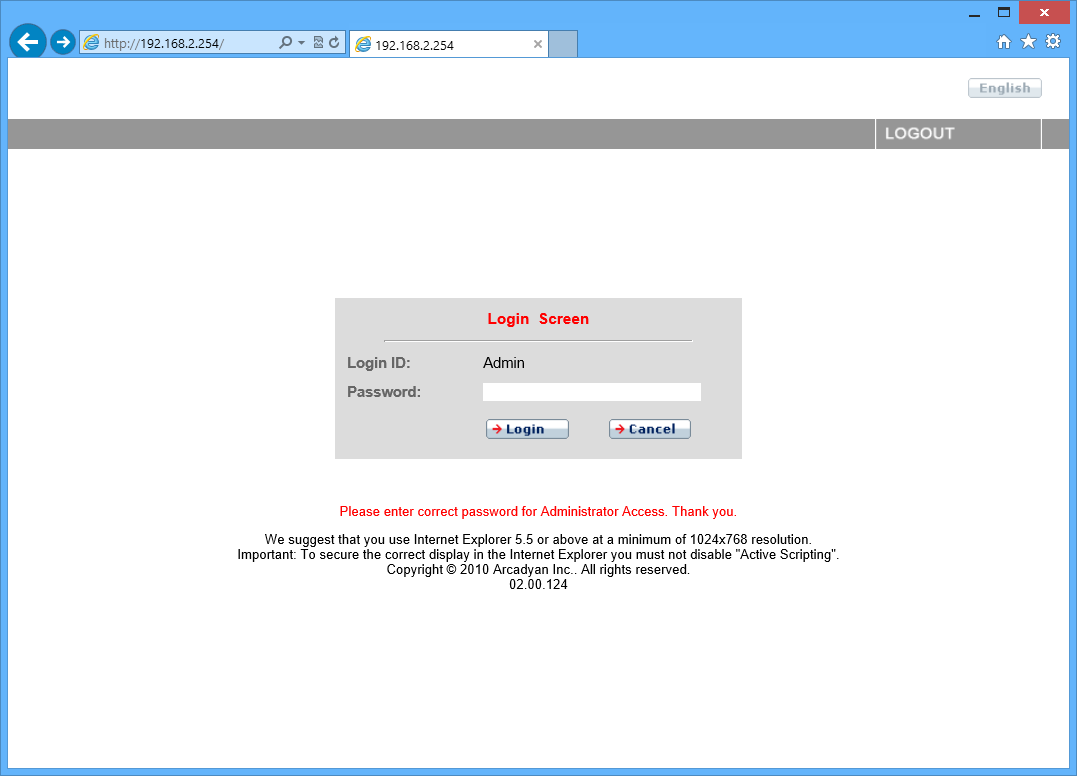Expand the address bar autocomplete dropdown arrow
This screenshot has width=1077, height=776.
pos(302,43)
